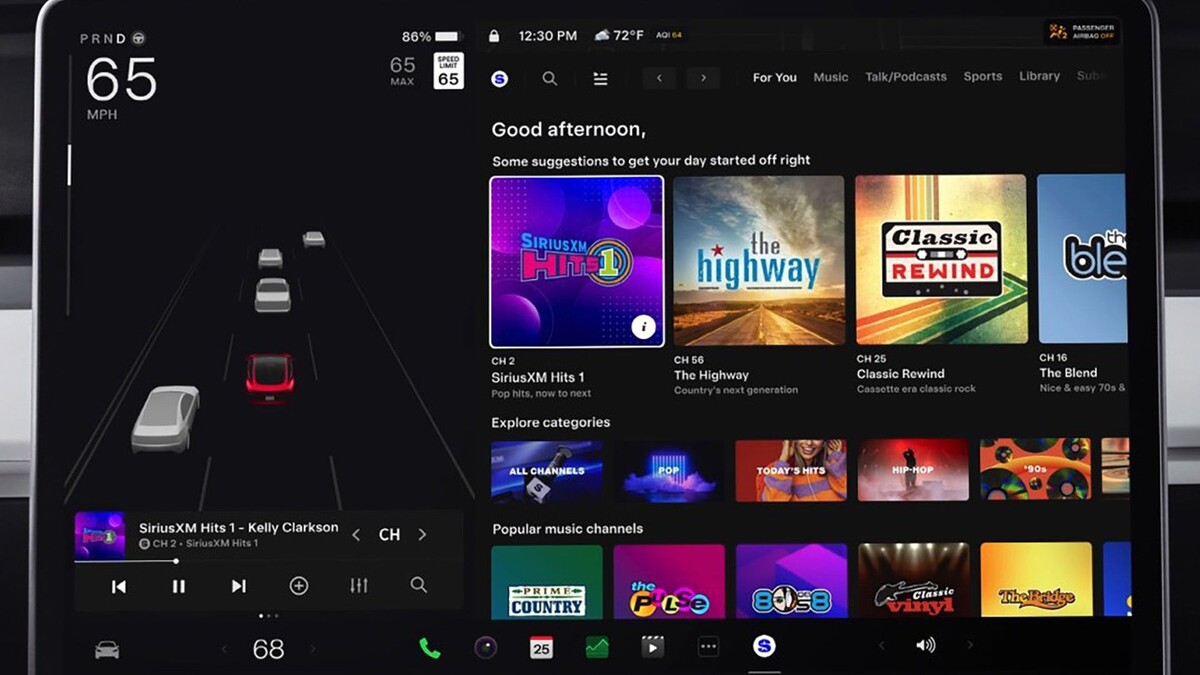
Task: Skip to the next track
Action: point(239,586)
